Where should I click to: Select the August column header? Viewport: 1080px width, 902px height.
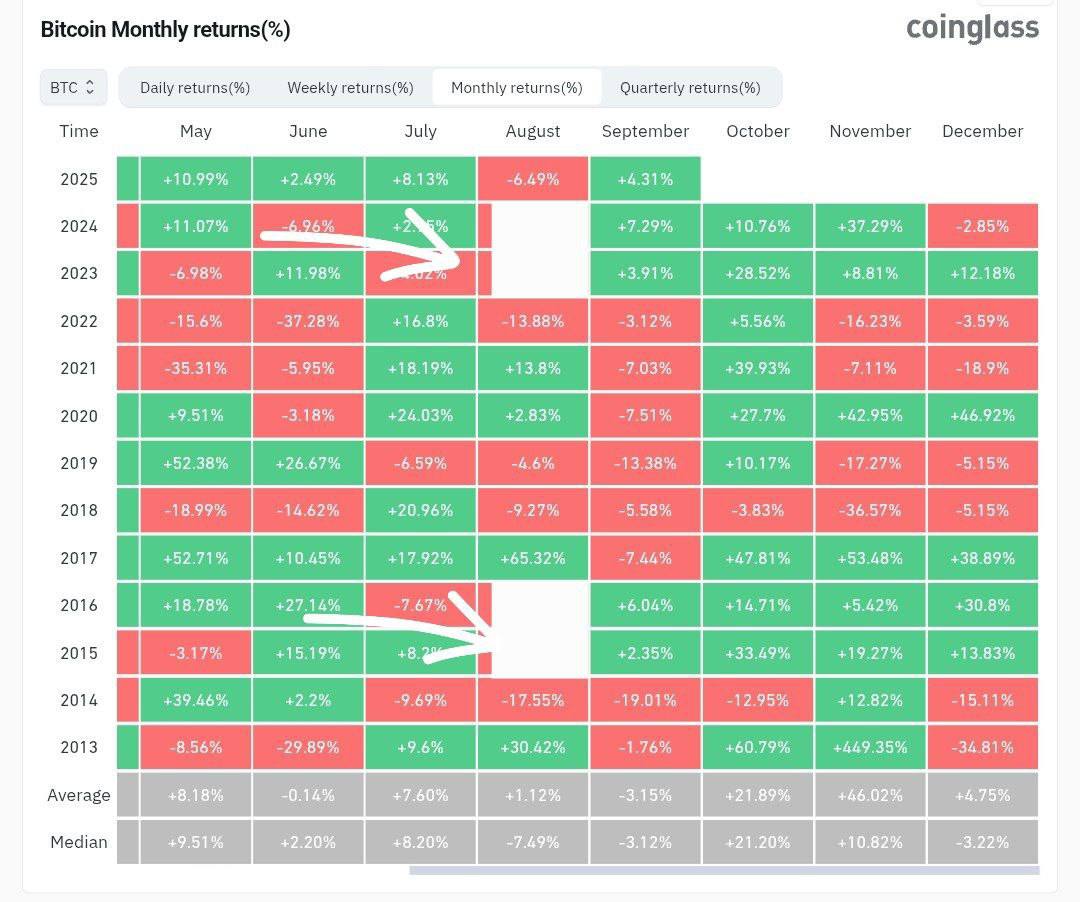click(533, 131)
